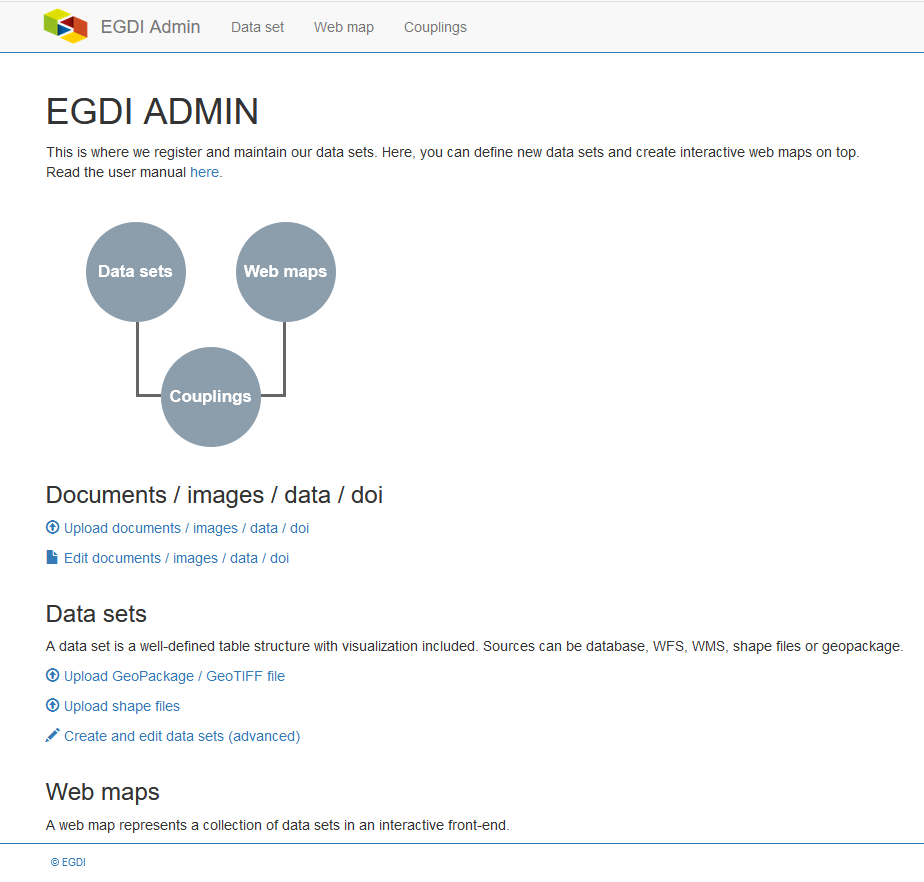Click the EGDI logo icon

click(x=66, y=26)
